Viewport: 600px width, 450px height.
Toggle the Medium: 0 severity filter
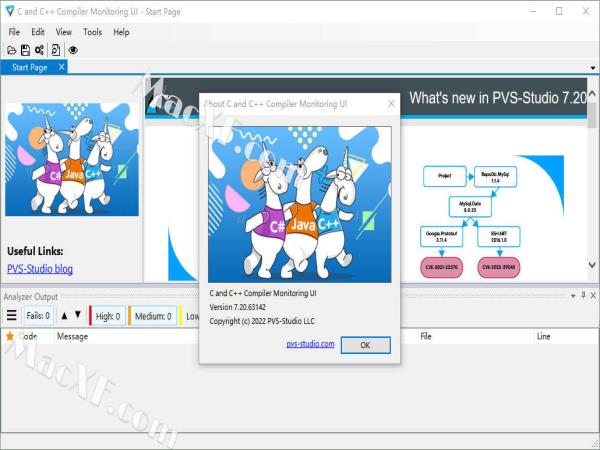point(152,316)
